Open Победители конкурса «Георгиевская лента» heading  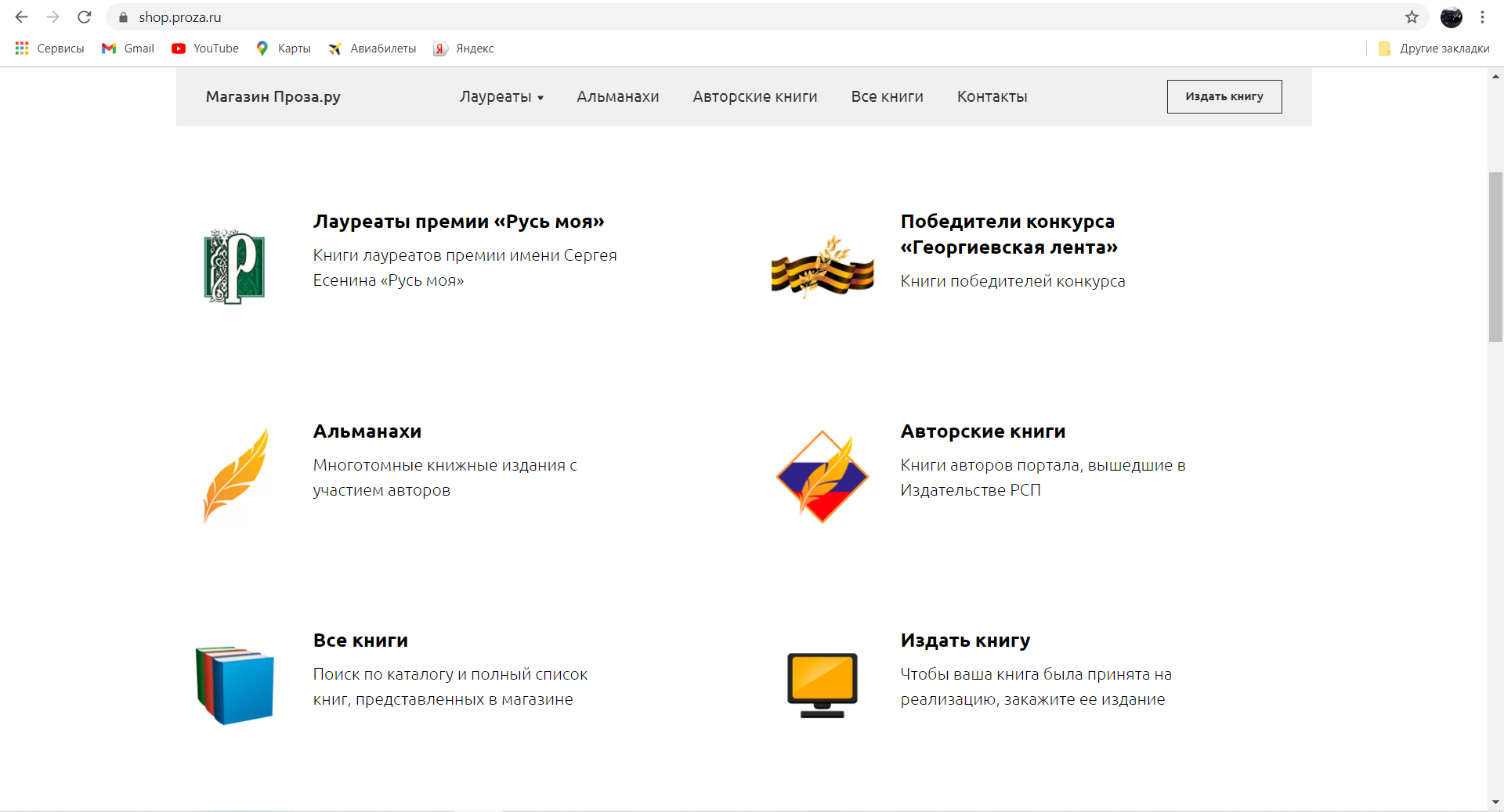[1009, 234]
